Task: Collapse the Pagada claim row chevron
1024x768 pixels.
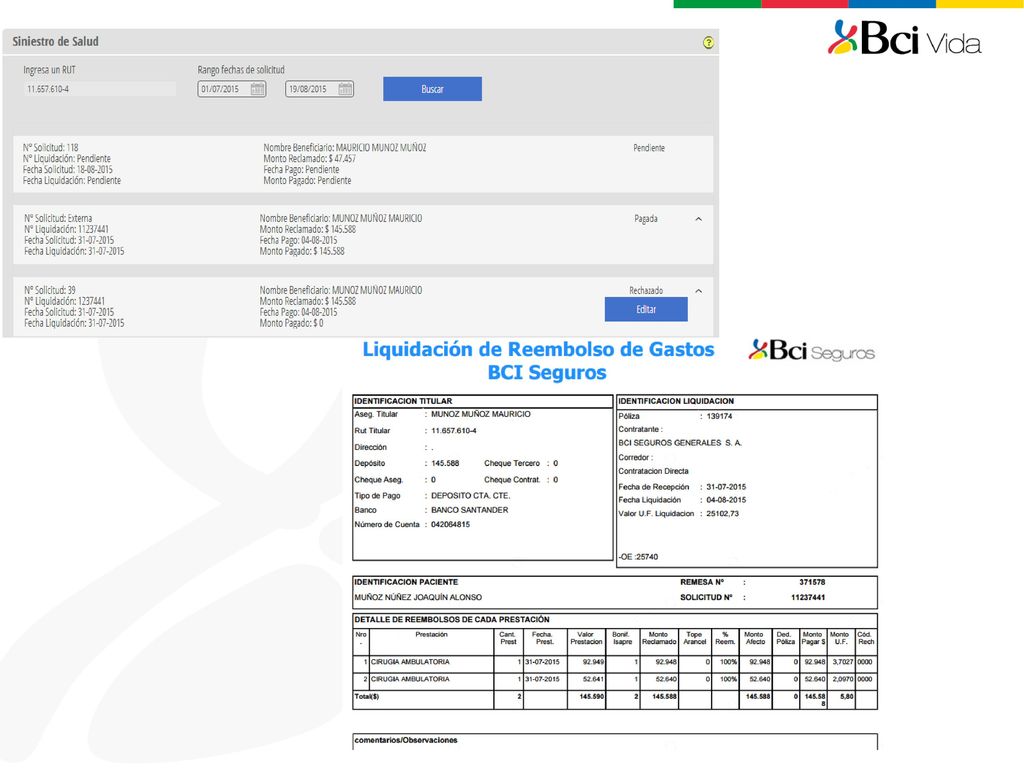Action: (699, 219)
